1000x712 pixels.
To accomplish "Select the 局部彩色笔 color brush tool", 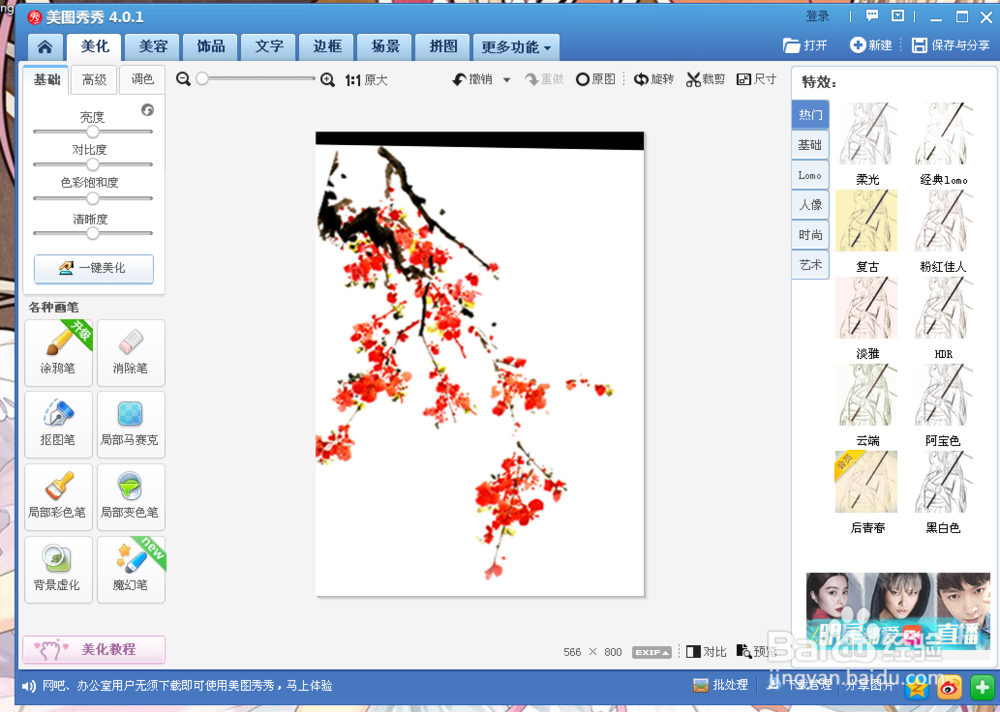I will coord(58,497).
